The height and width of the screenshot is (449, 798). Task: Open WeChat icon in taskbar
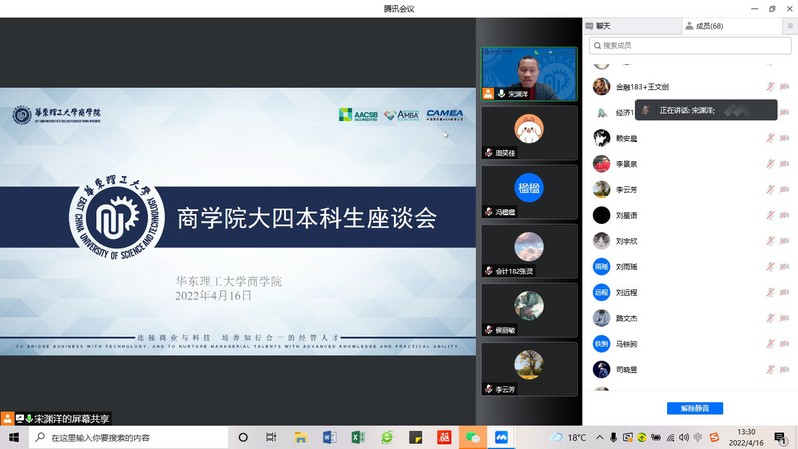474,438
